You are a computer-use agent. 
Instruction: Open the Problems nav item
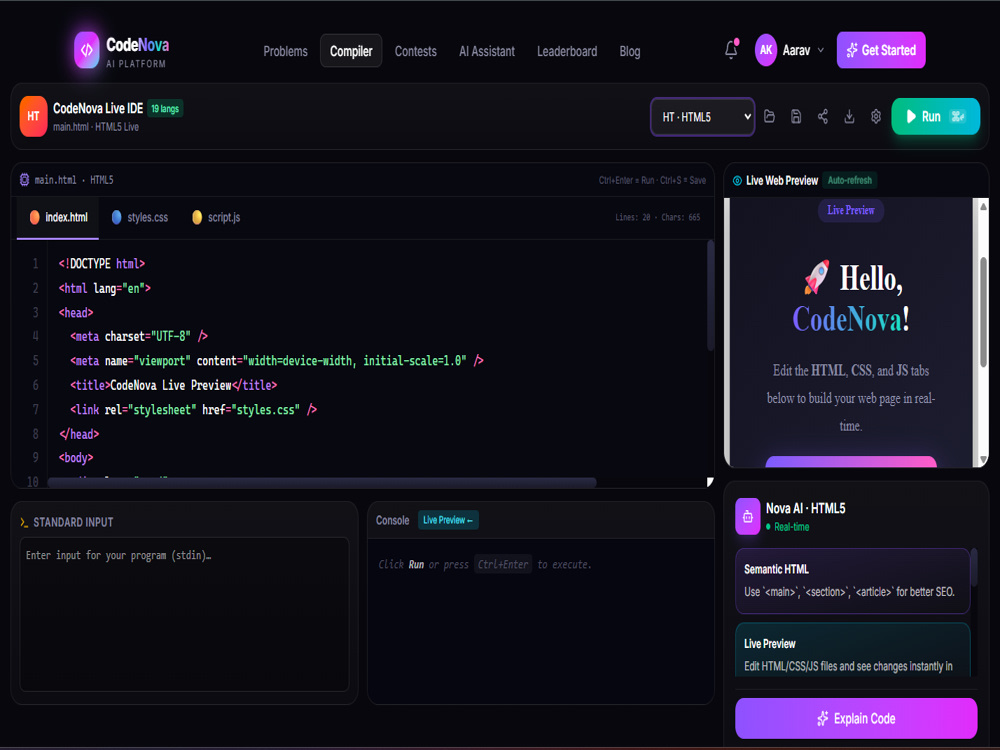pos(285,51)
